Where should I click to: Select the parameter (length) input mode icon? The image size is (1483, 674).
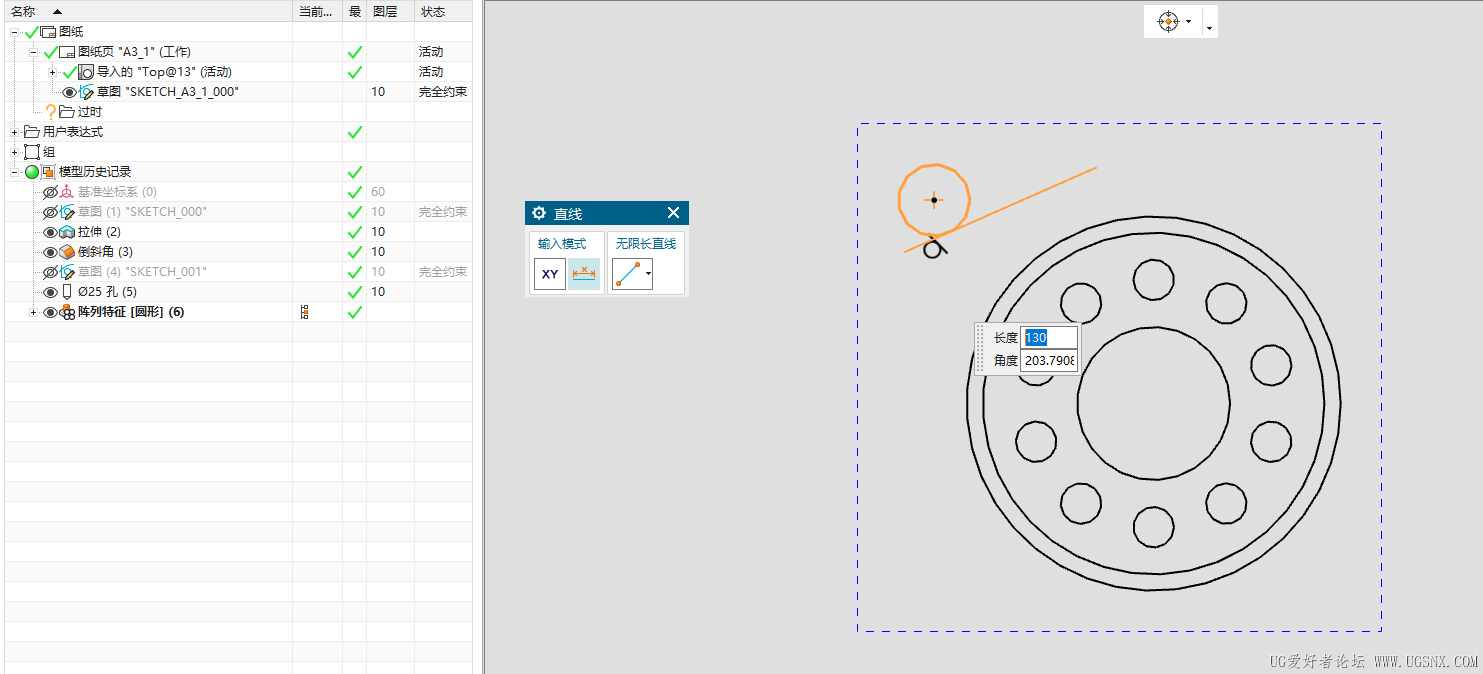pos(584,274)
